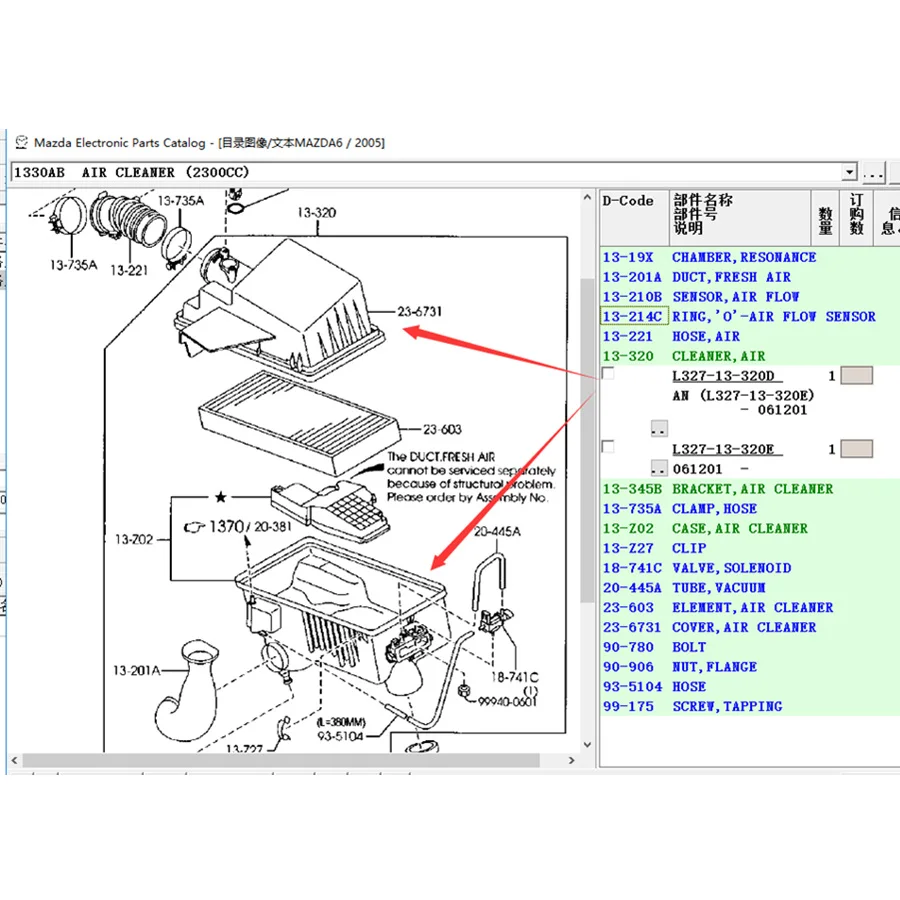
Task: Select row 13-735A CLAMP, HOSE
Action: [750, 509]
